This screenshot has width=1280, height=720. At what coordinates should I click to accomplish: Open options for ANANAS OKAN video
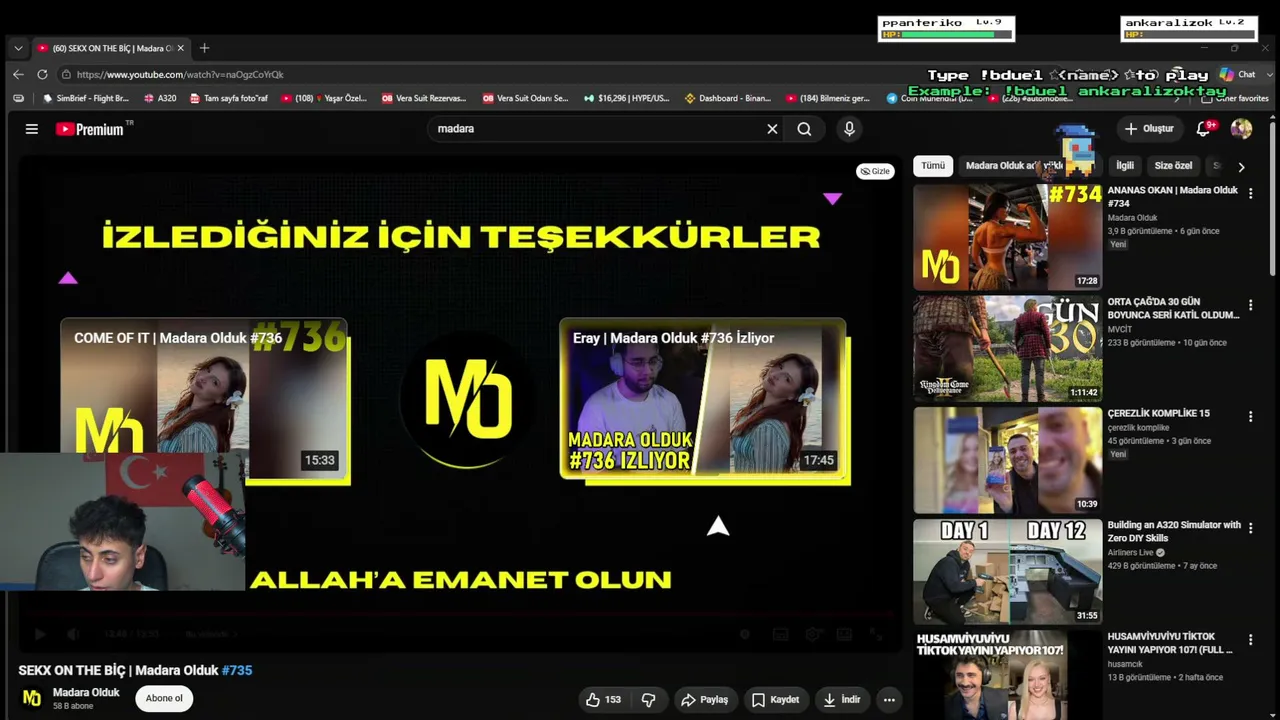pos(1250,193)
